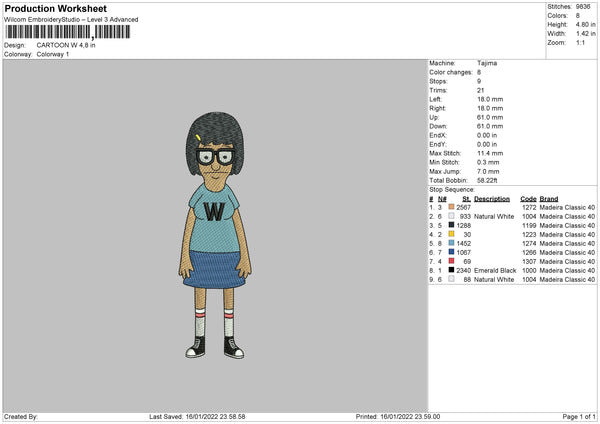The width and height of the screenshot is (600, 424).
Task: Click thread code '1307'
Action: pos(529,262)
